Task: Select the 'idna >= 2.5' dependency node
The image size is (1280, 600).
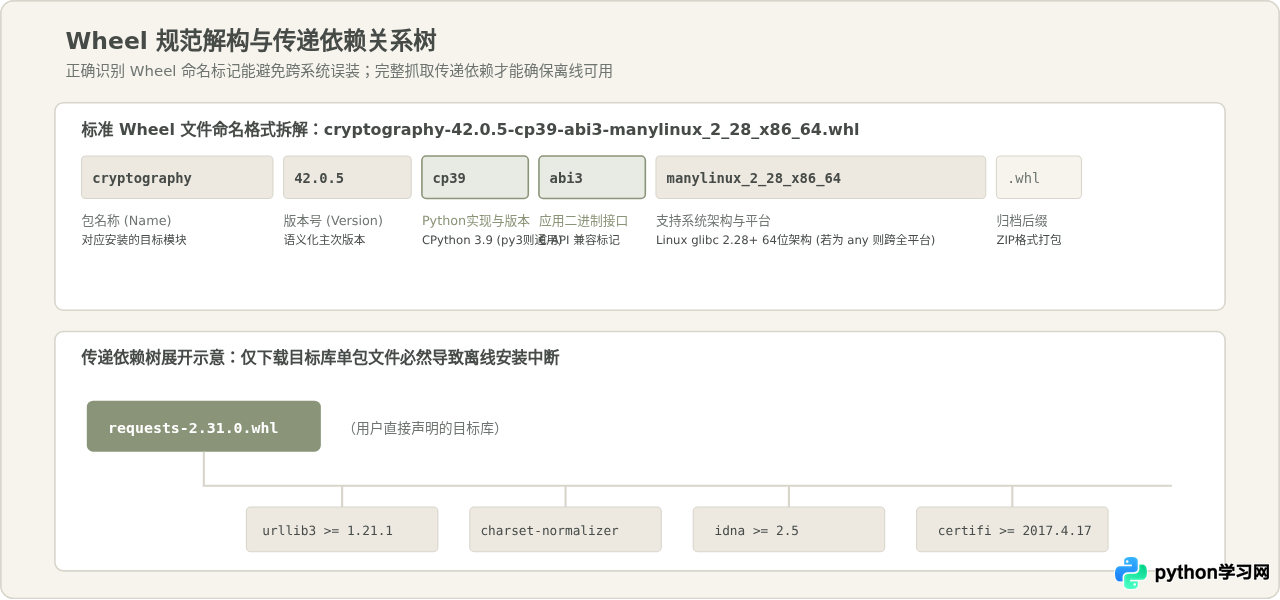Action: [789, 529]
